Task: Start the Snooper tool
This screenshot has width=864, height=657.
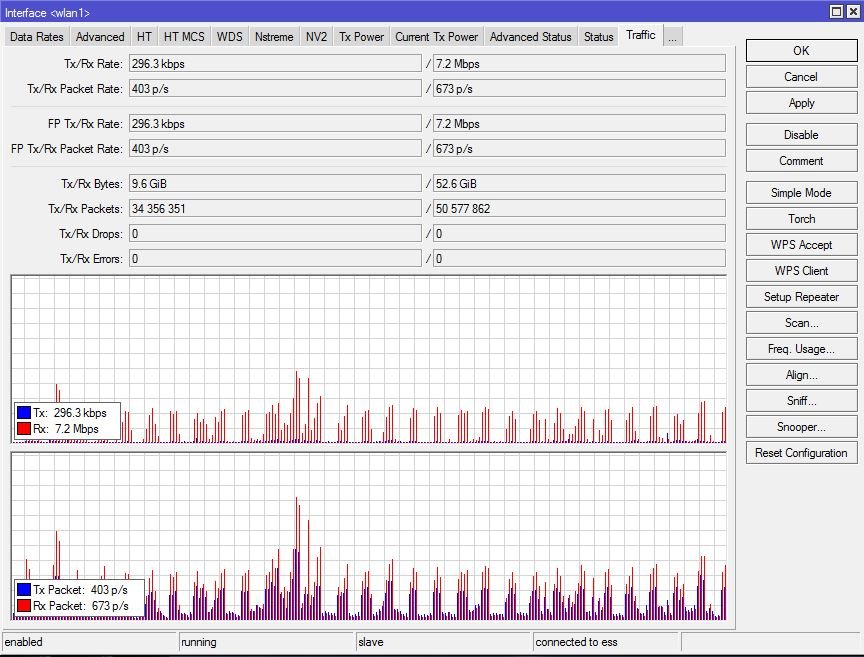Action: pos(801,427)
